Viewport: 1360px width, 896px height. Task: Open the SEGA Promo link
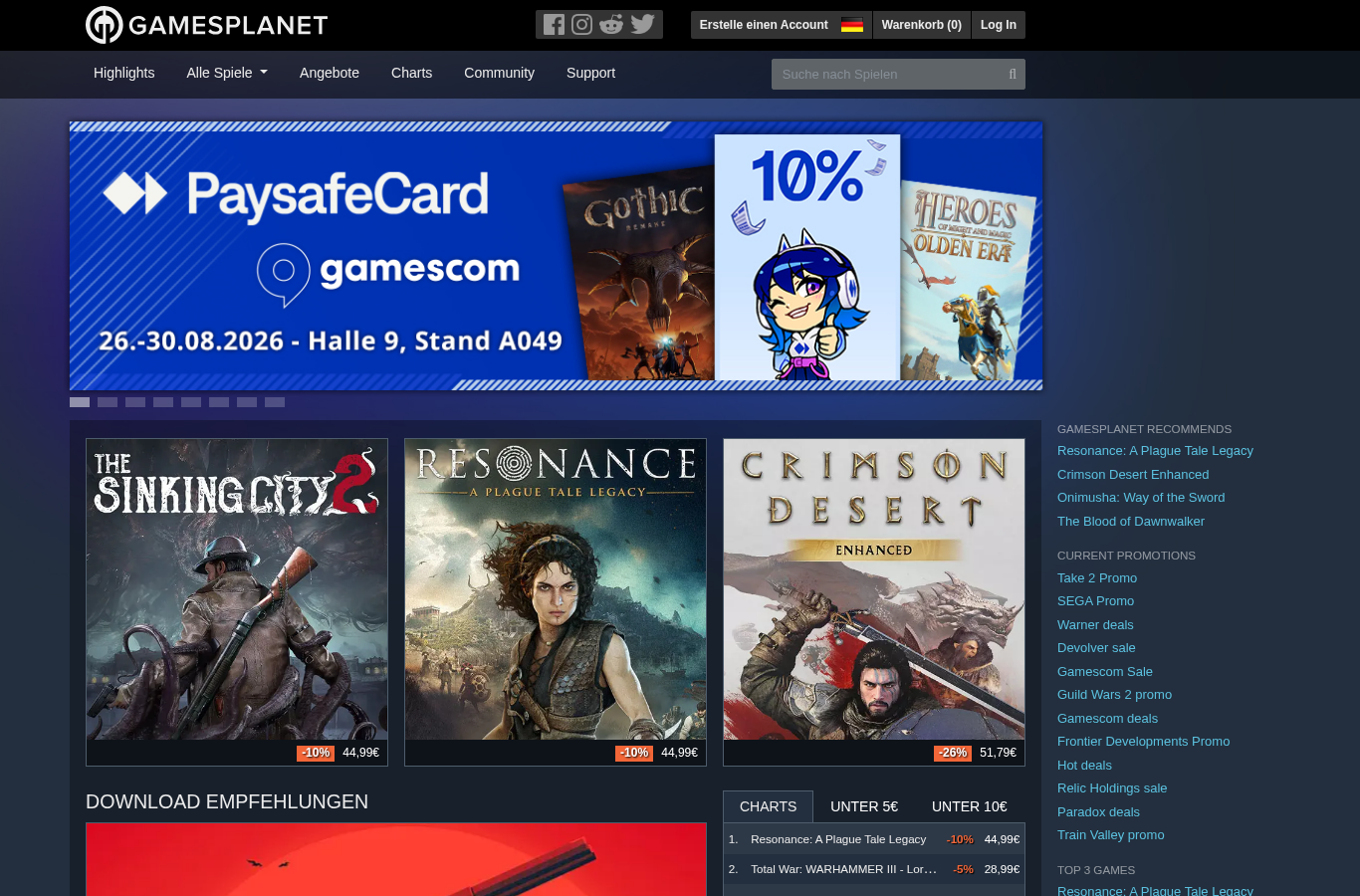(1095, 601)
